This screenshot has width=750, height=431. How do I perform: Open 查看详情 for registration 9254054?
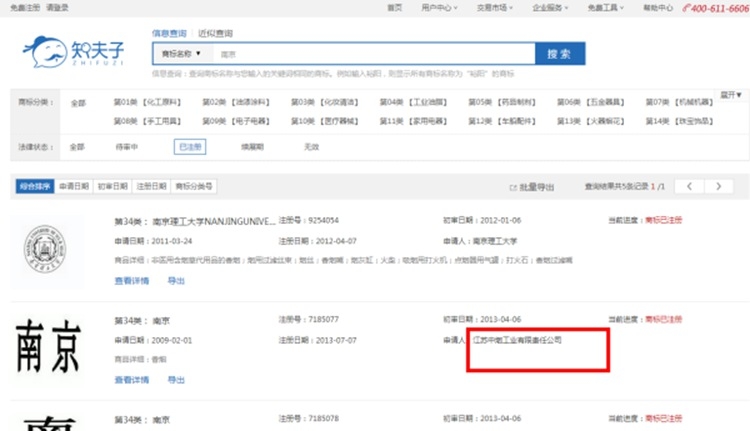tap(132, 281)
